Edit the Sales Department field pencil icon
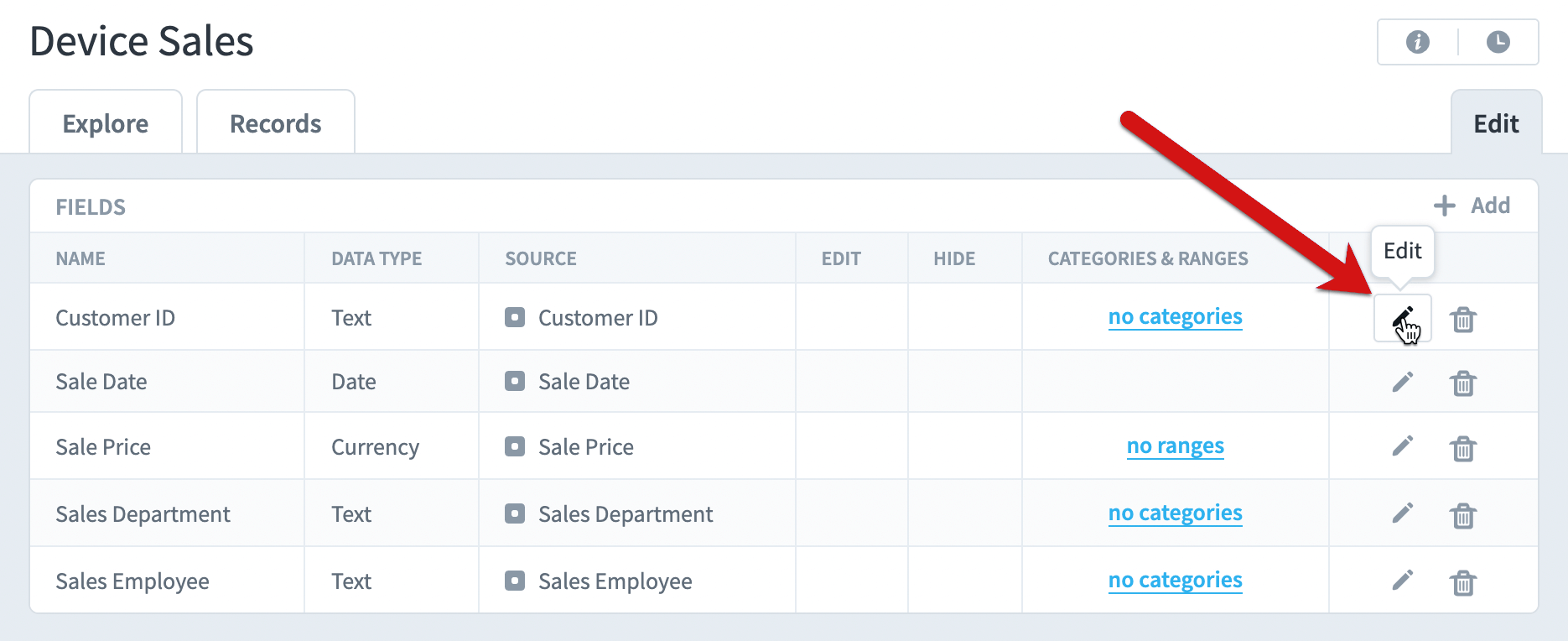This screenshot has width=1568, height=641. [1403, 513]
